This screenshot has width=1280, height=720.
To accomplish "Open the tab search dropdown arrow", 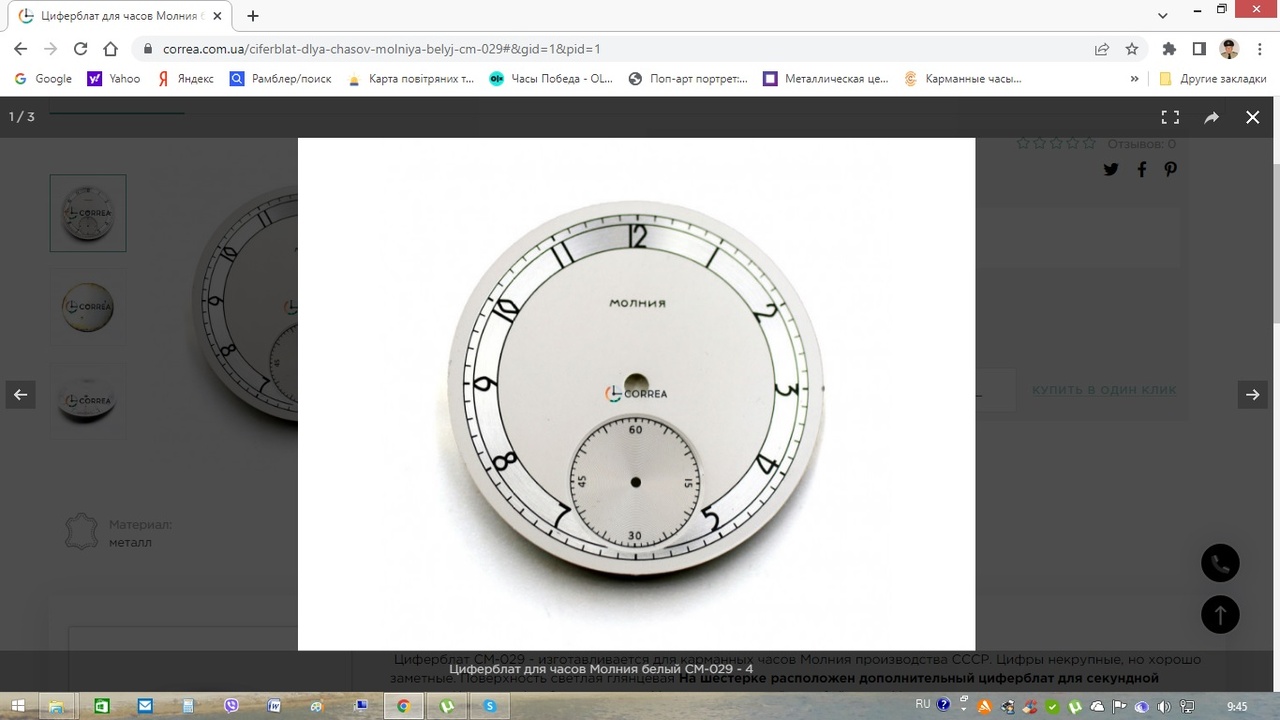I will click(x=1163, y=16).
